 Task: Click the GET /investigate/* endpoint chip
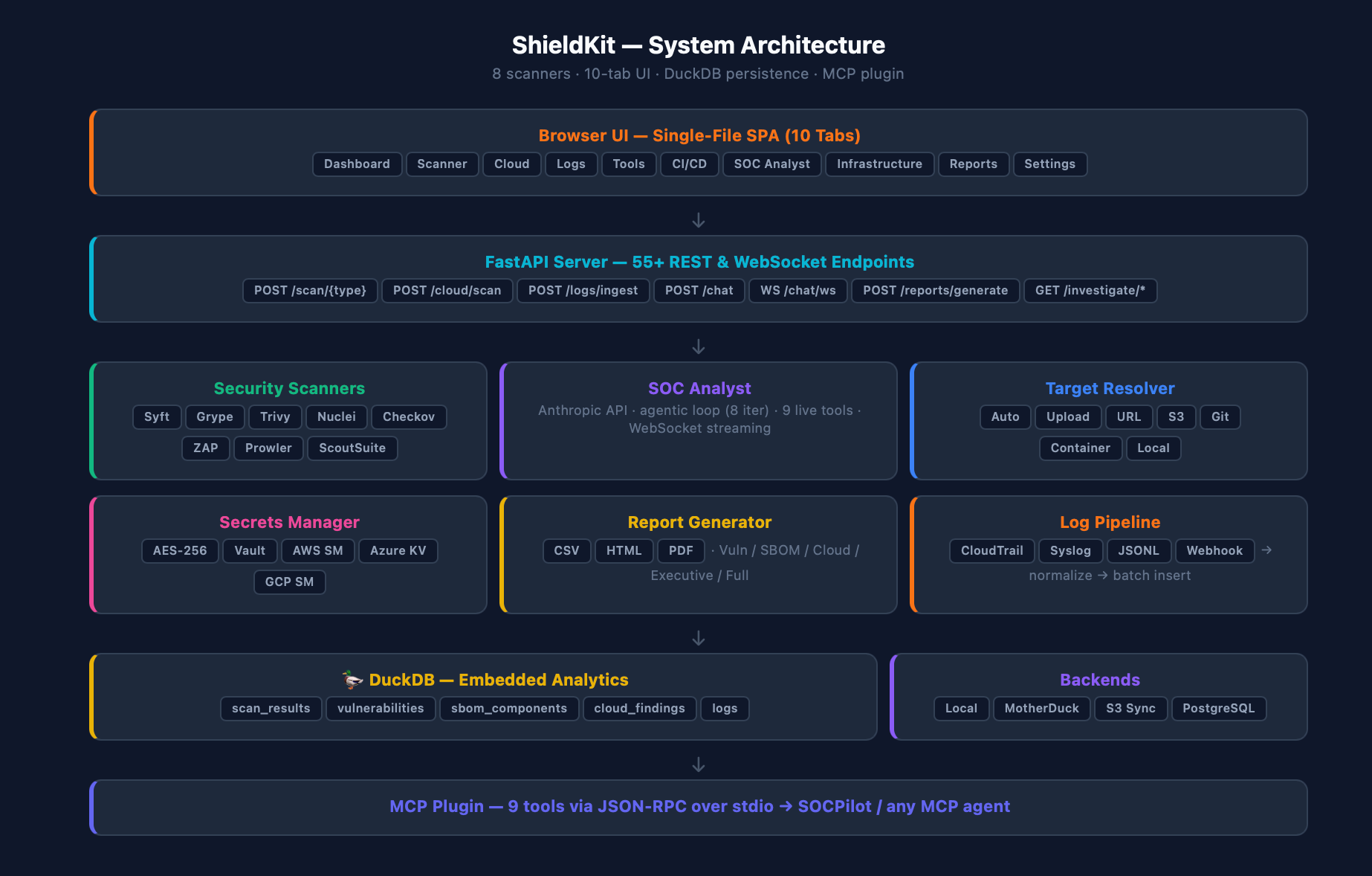[x=1090, y=291]
